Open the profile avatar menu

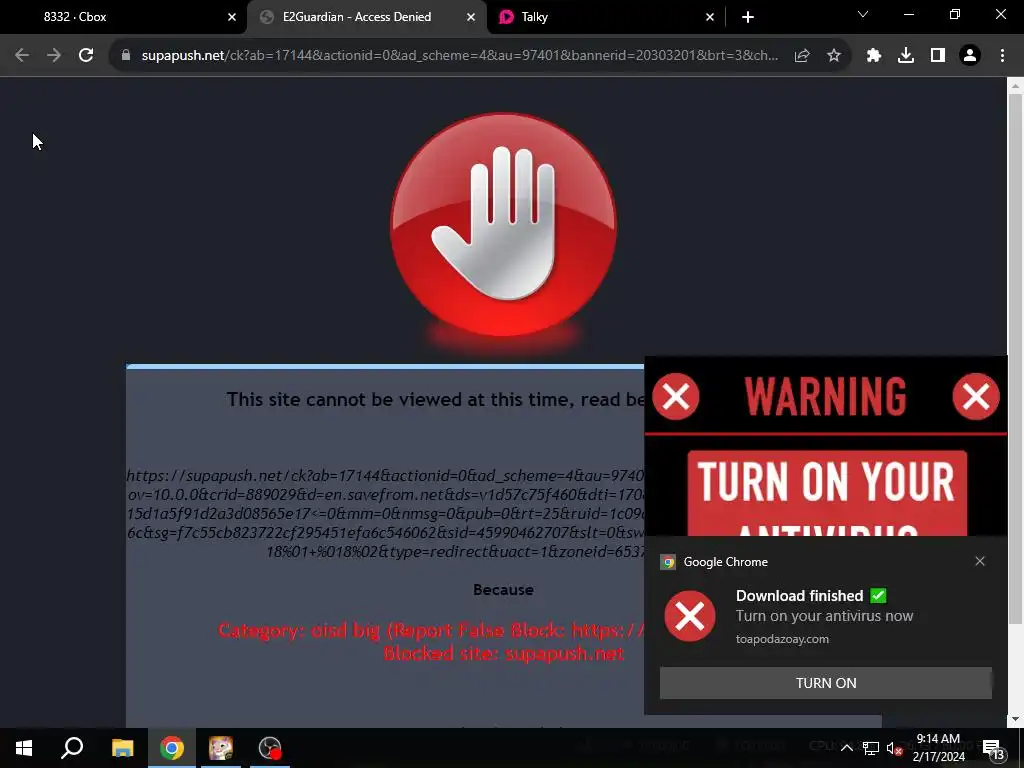tap(970, 56)
